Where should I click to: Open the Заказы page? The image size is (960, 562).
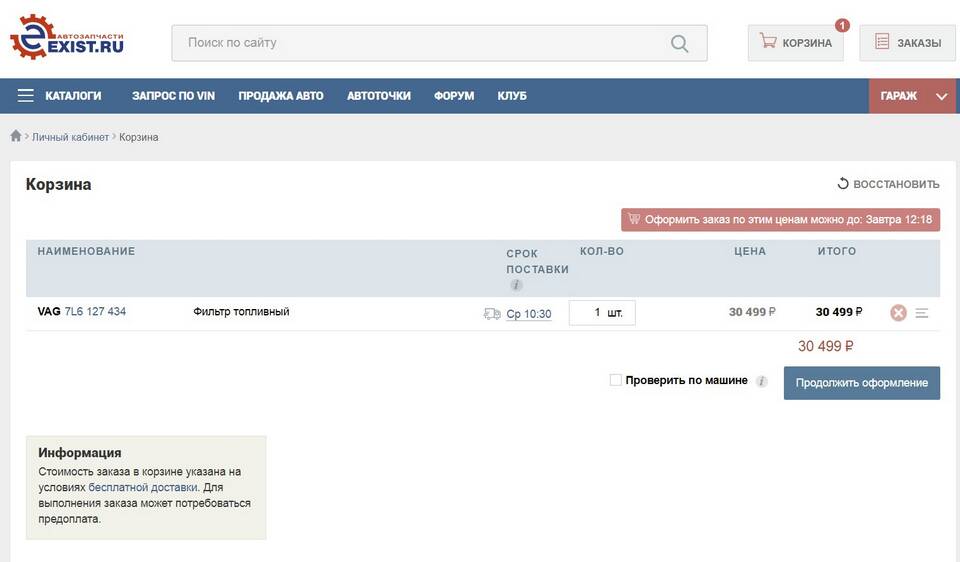[908, 43]
